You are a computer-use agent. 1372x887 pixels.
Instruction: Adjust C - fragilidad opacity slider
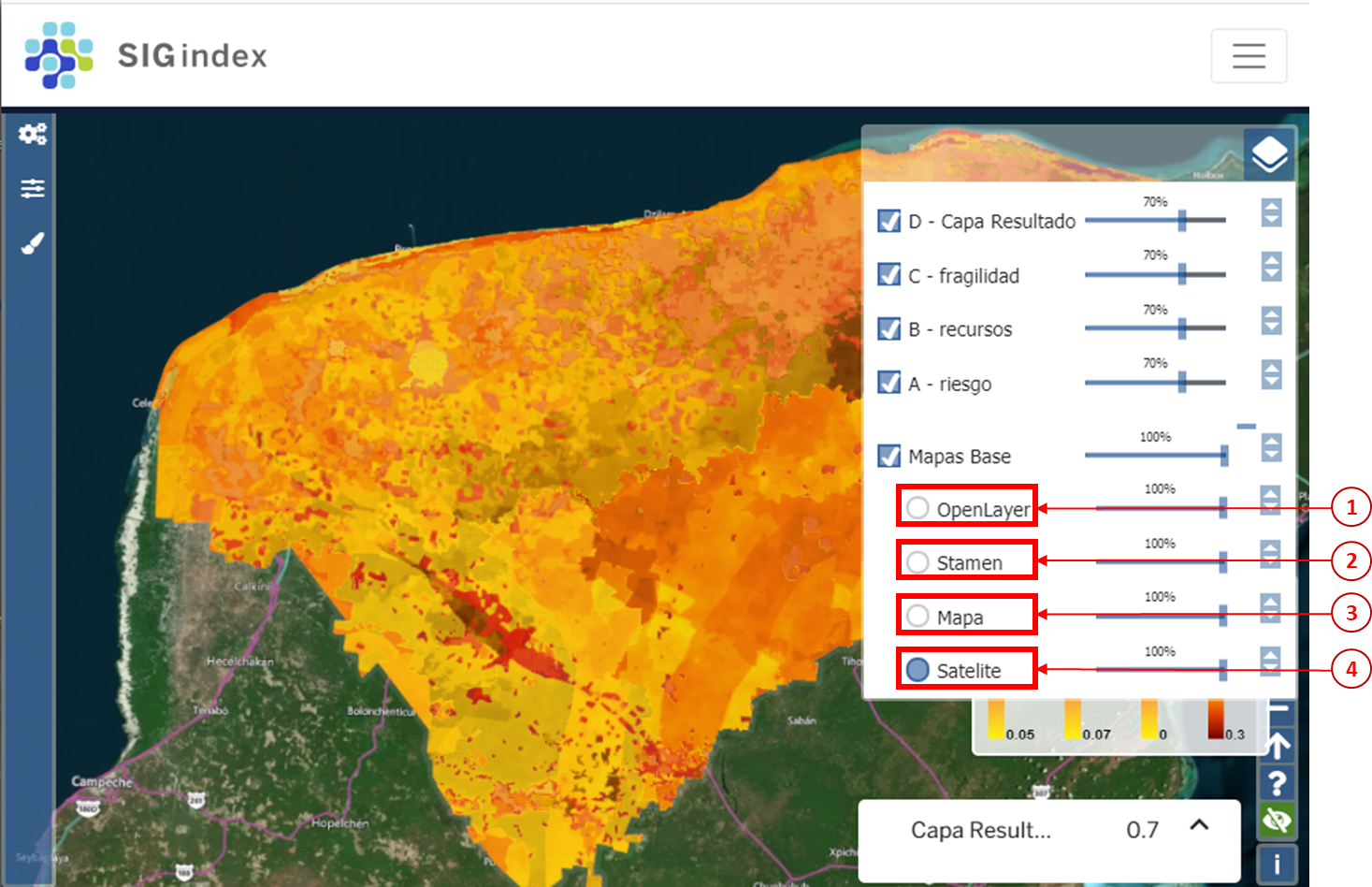point(1155,274)
